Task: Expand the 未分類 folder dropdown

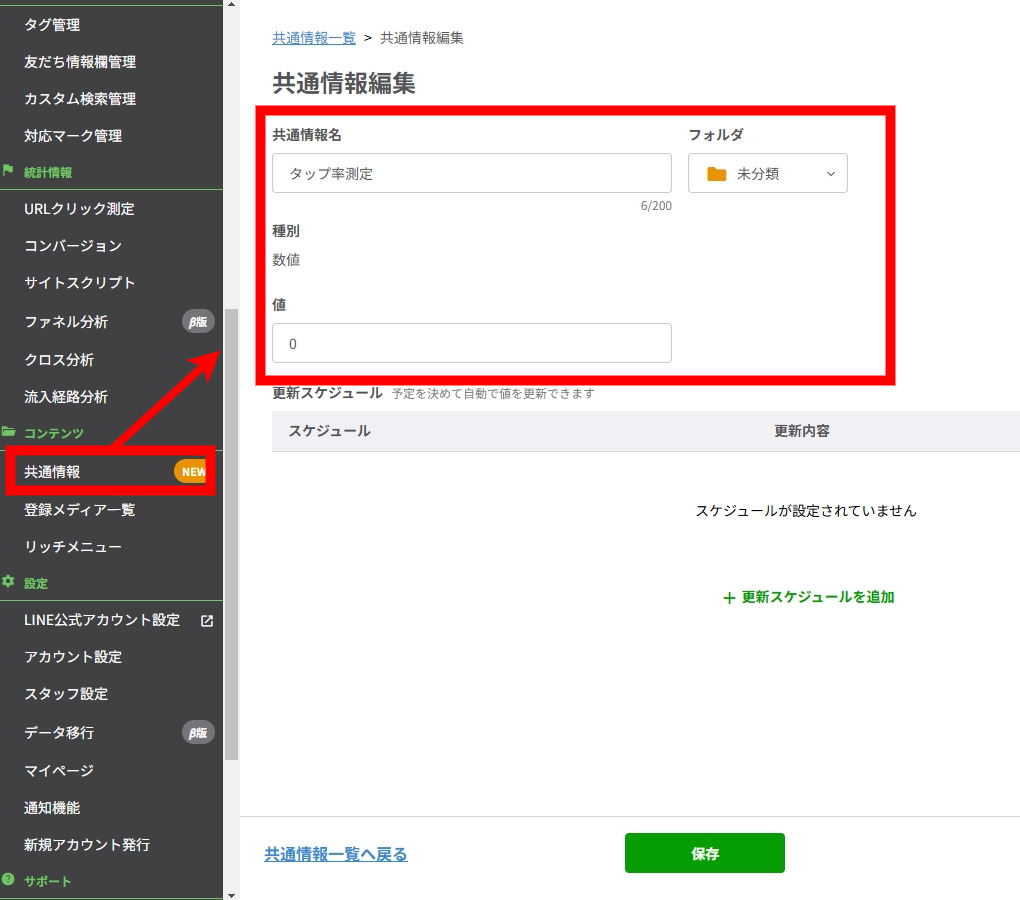Action: point(767,174)
